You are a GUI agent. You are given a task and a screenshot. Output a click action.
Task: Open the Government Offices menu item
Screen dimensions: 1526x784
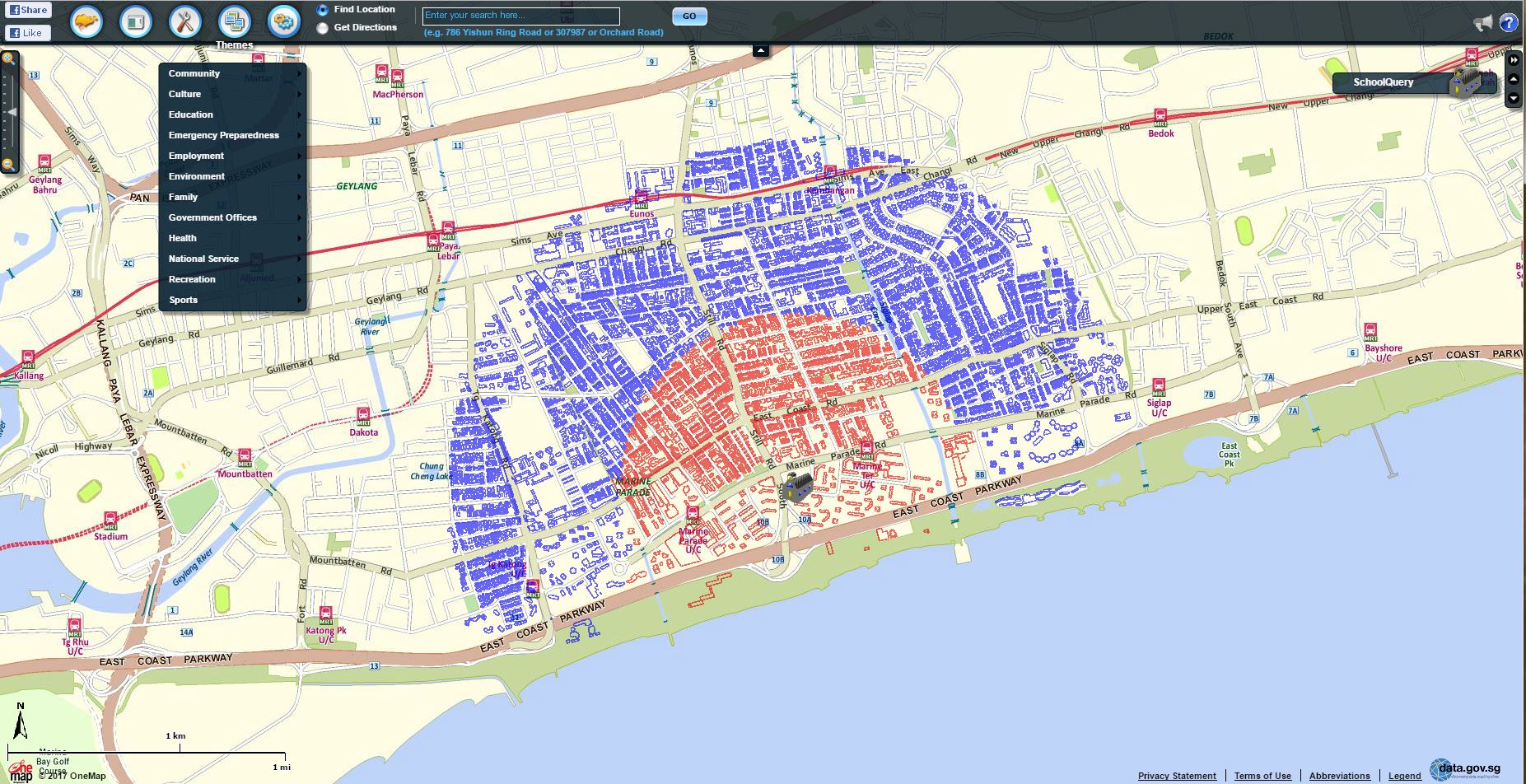click(x=233, y=217)
